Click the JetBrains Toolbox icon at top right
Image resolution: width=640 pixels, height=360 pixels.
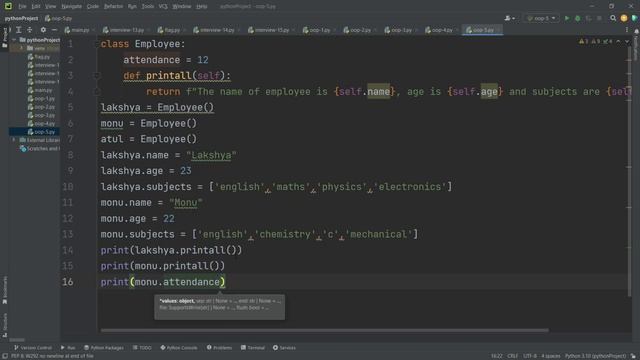[634, 18]
